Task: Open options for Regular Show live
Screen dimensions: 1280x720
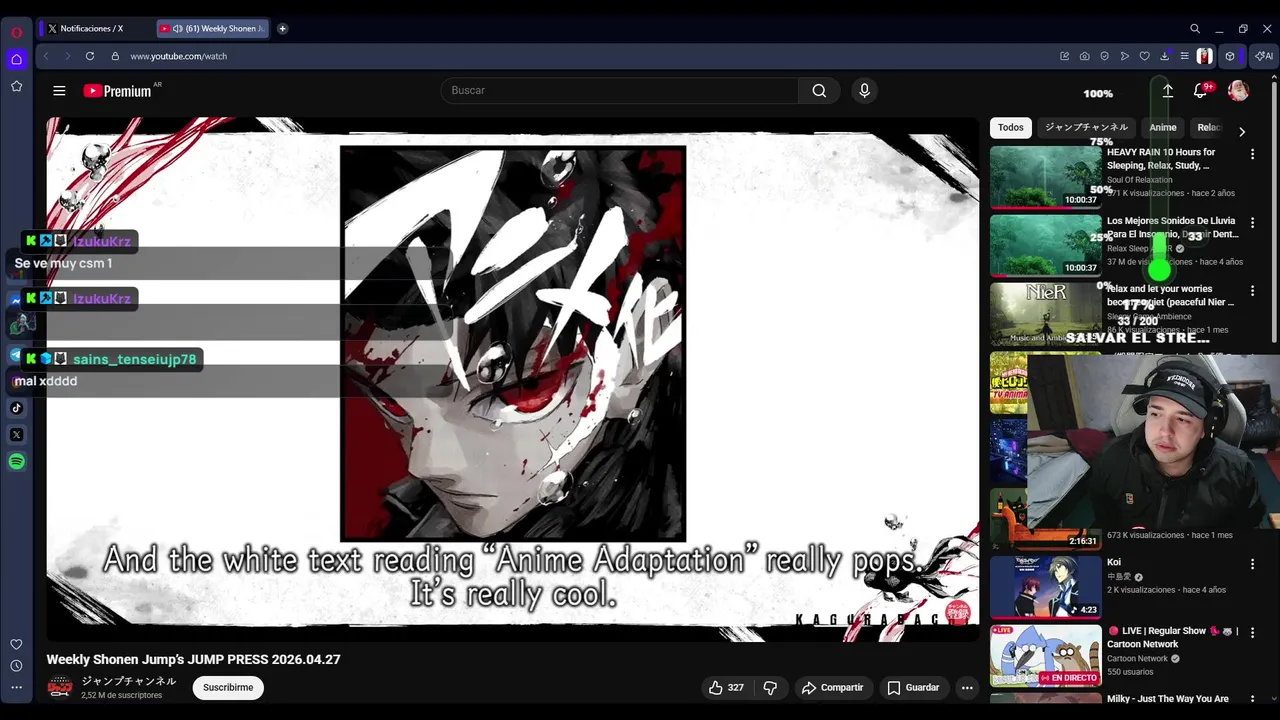Action: point(1252,632)
